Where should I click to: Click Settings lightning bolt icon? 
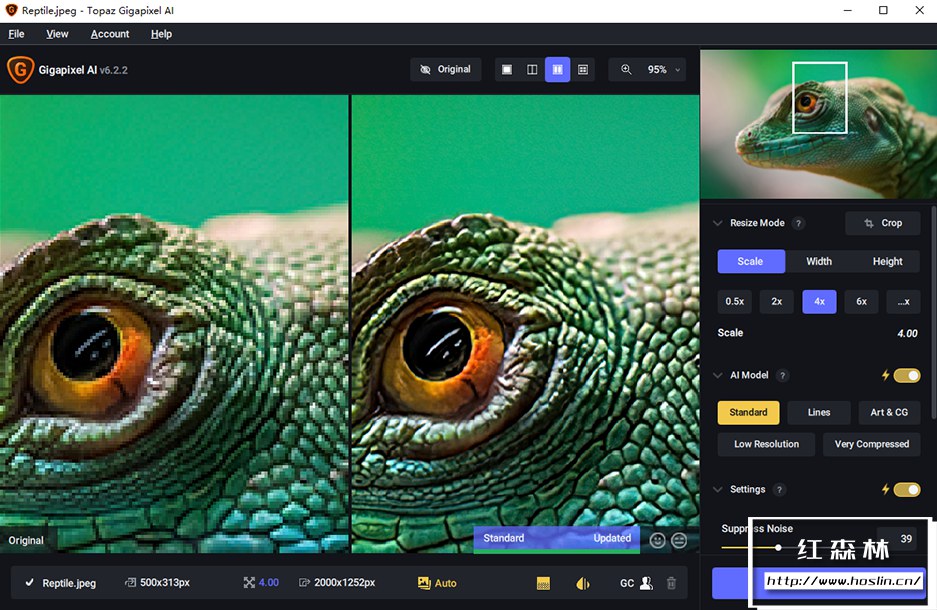(x=885, y=489)
